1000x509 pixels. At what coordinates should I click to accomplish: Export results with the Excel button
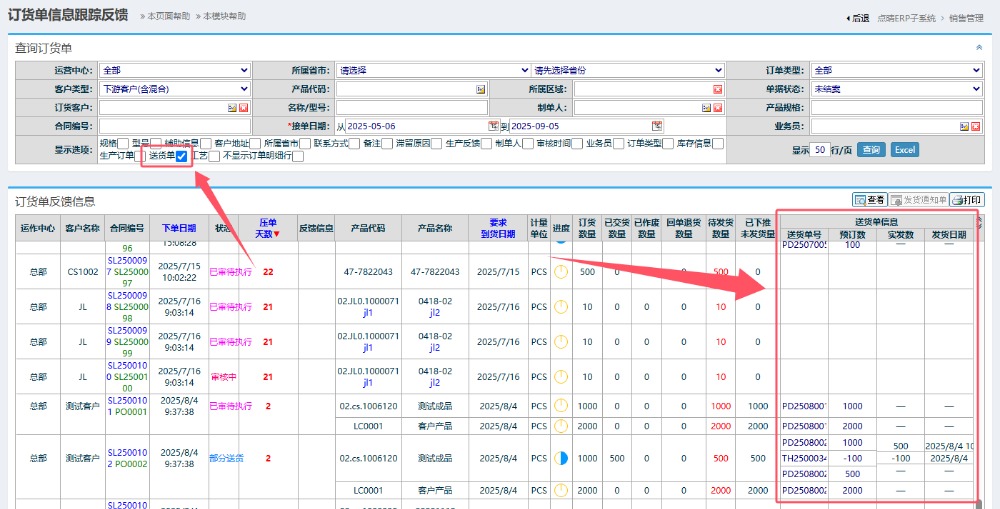coord(904,150)
